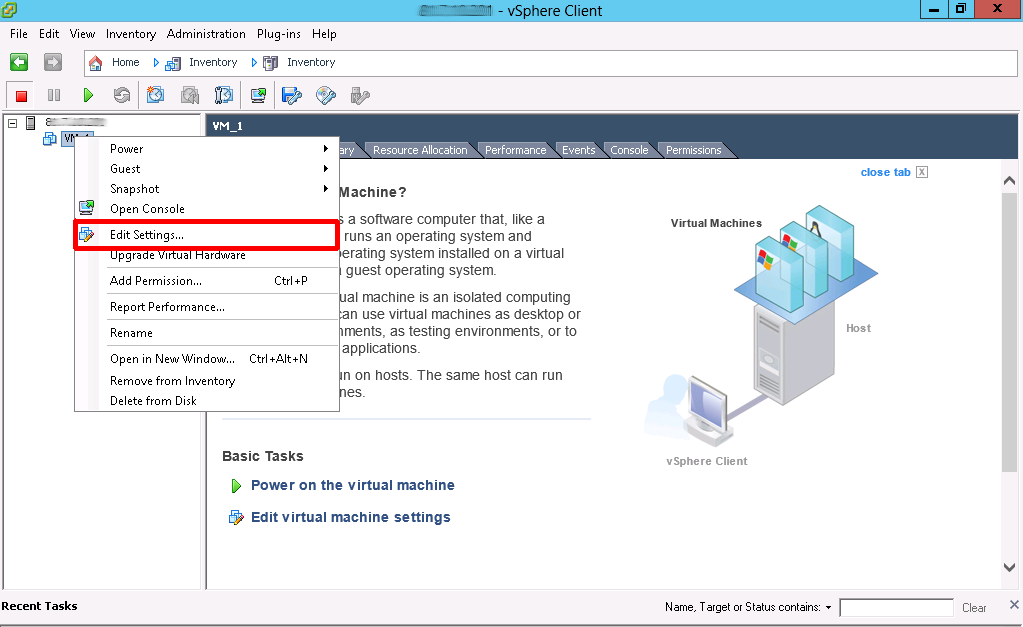
Task: Click the icon next to Edit virtual machine settings
Action: click(x=236, y=517)
